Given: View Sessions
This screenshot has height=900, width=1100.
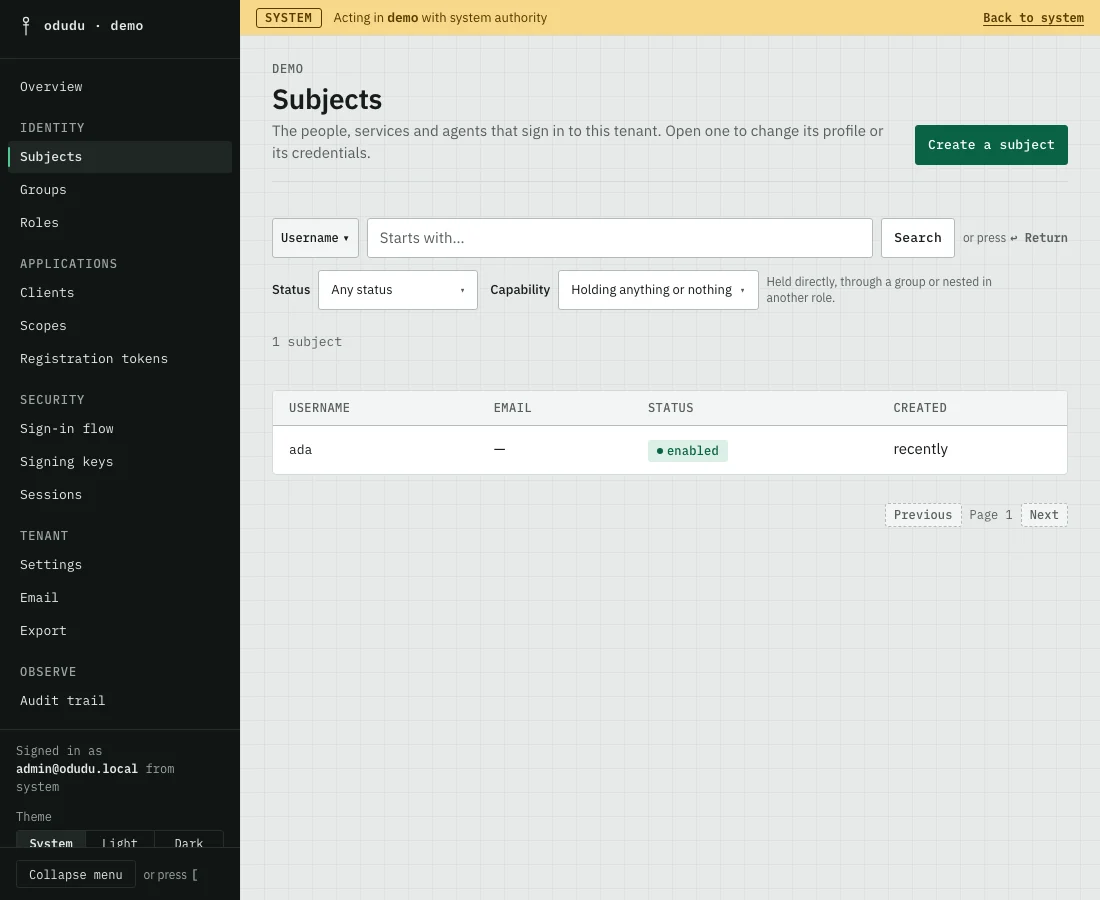Looking at the screenshot, I should point(120,495).
